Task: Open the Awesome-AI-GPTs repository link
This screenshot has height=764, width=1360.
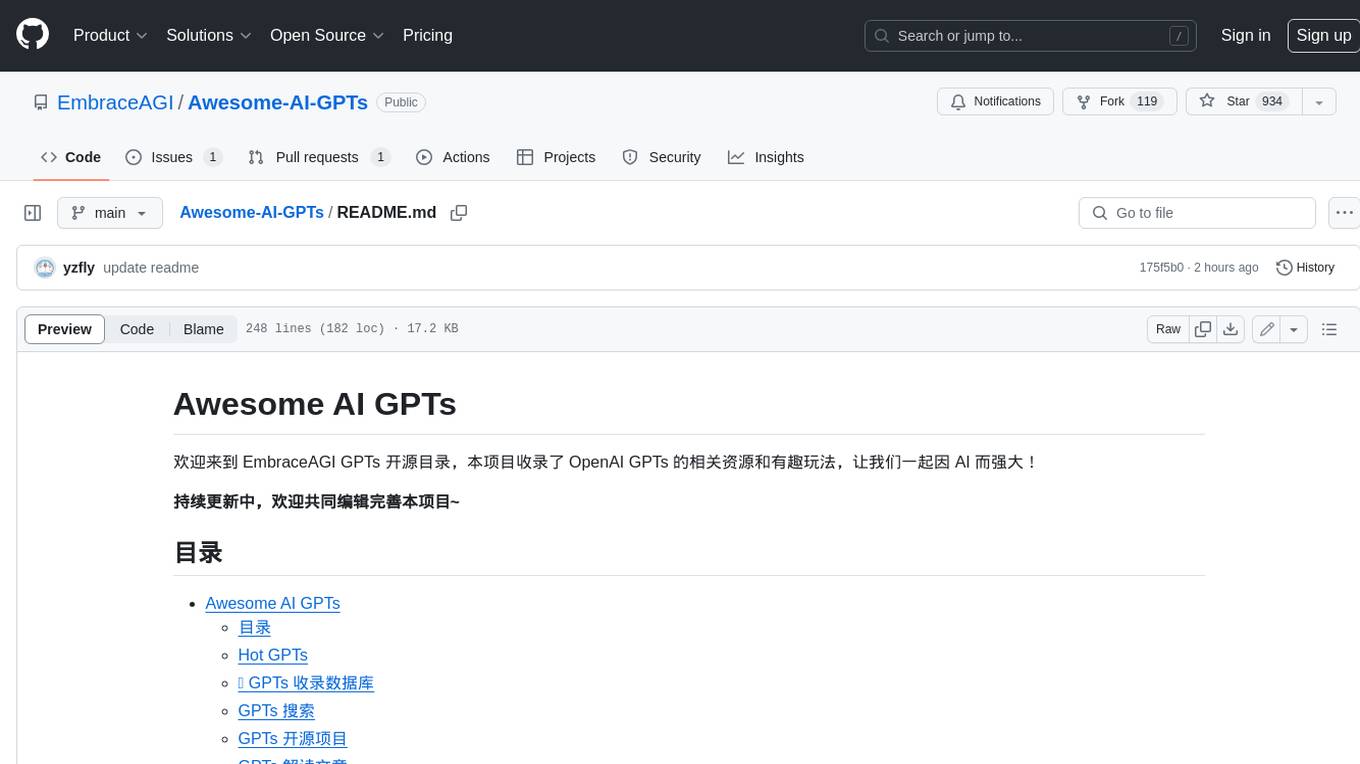Action: [277, 102]
